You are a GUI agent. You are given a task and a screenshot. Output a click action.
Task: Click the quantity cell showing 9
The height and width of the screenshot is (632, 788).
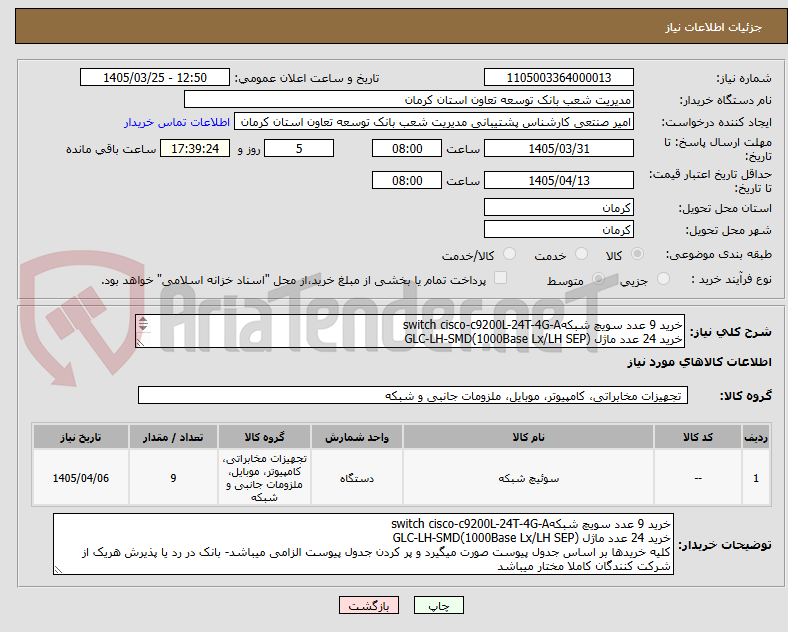[173, 478]
